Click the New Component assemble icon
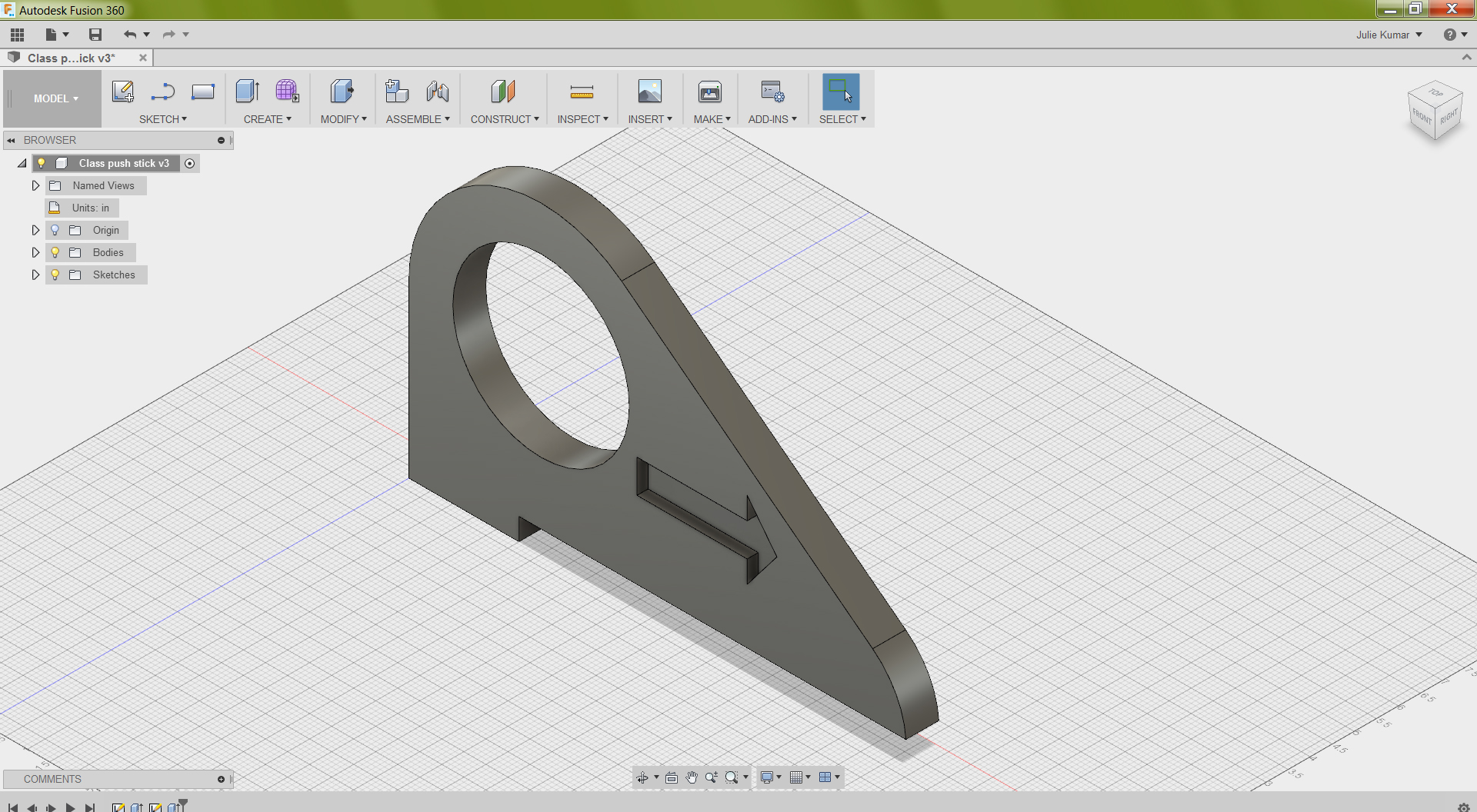 point(397,92)
